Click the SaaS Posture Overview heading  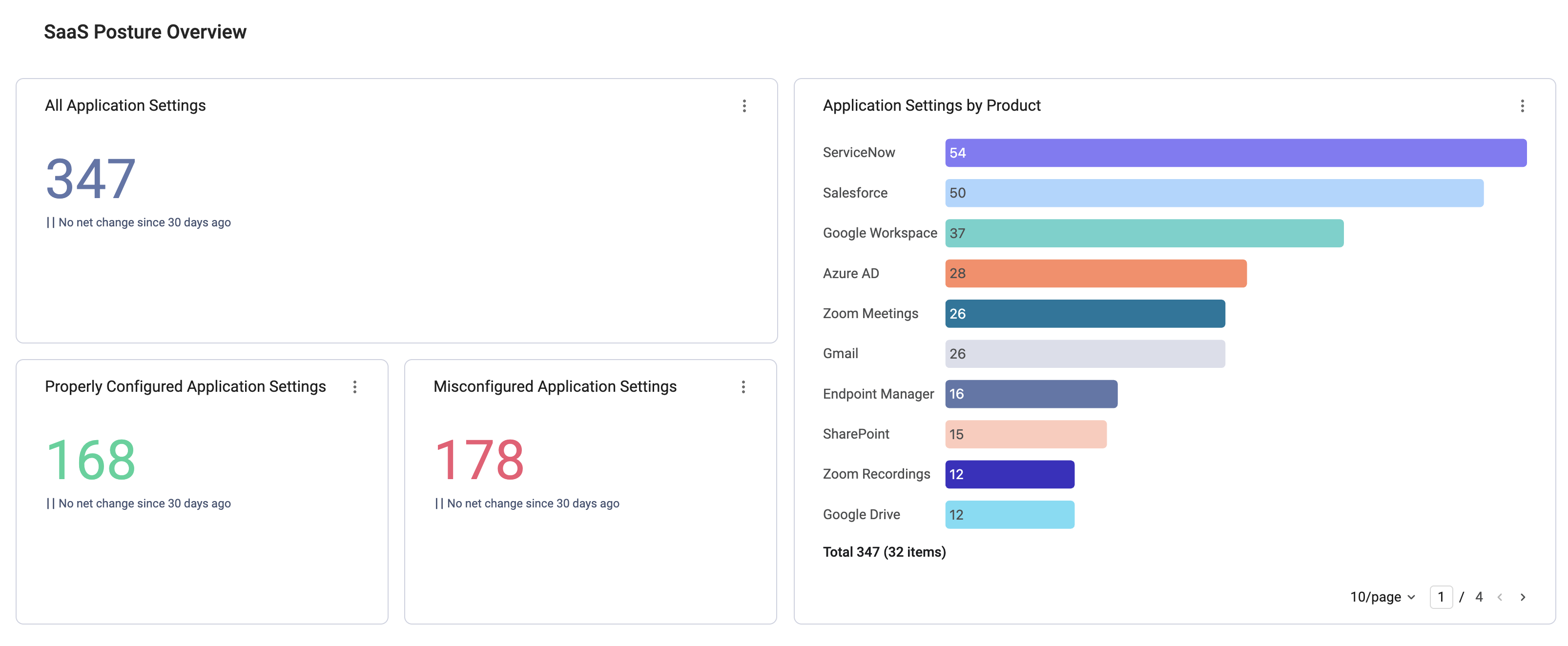point(145,32)
